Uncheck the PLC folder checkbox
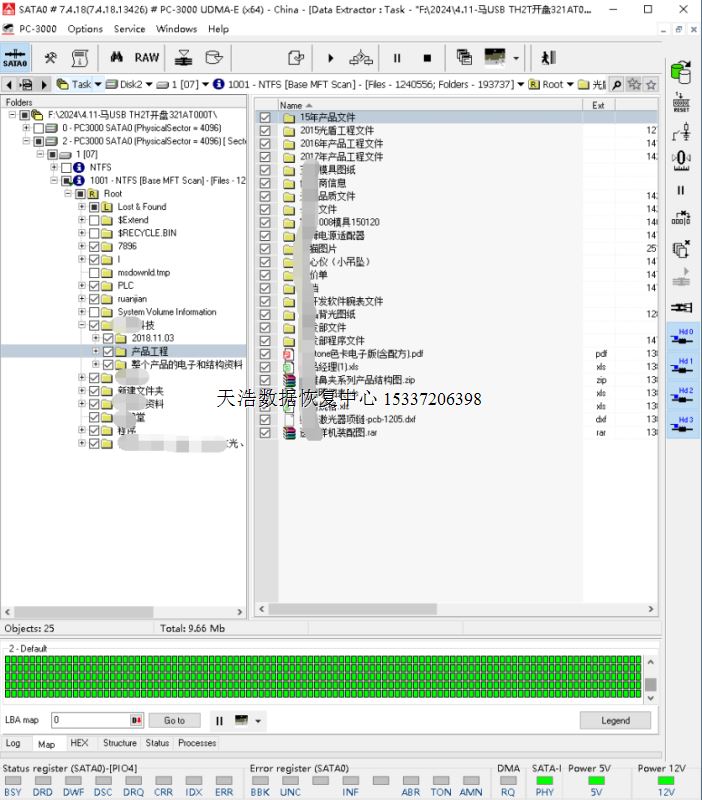This screenshot has width=702, height=800. pyautogui.click(x=94, y=285)
